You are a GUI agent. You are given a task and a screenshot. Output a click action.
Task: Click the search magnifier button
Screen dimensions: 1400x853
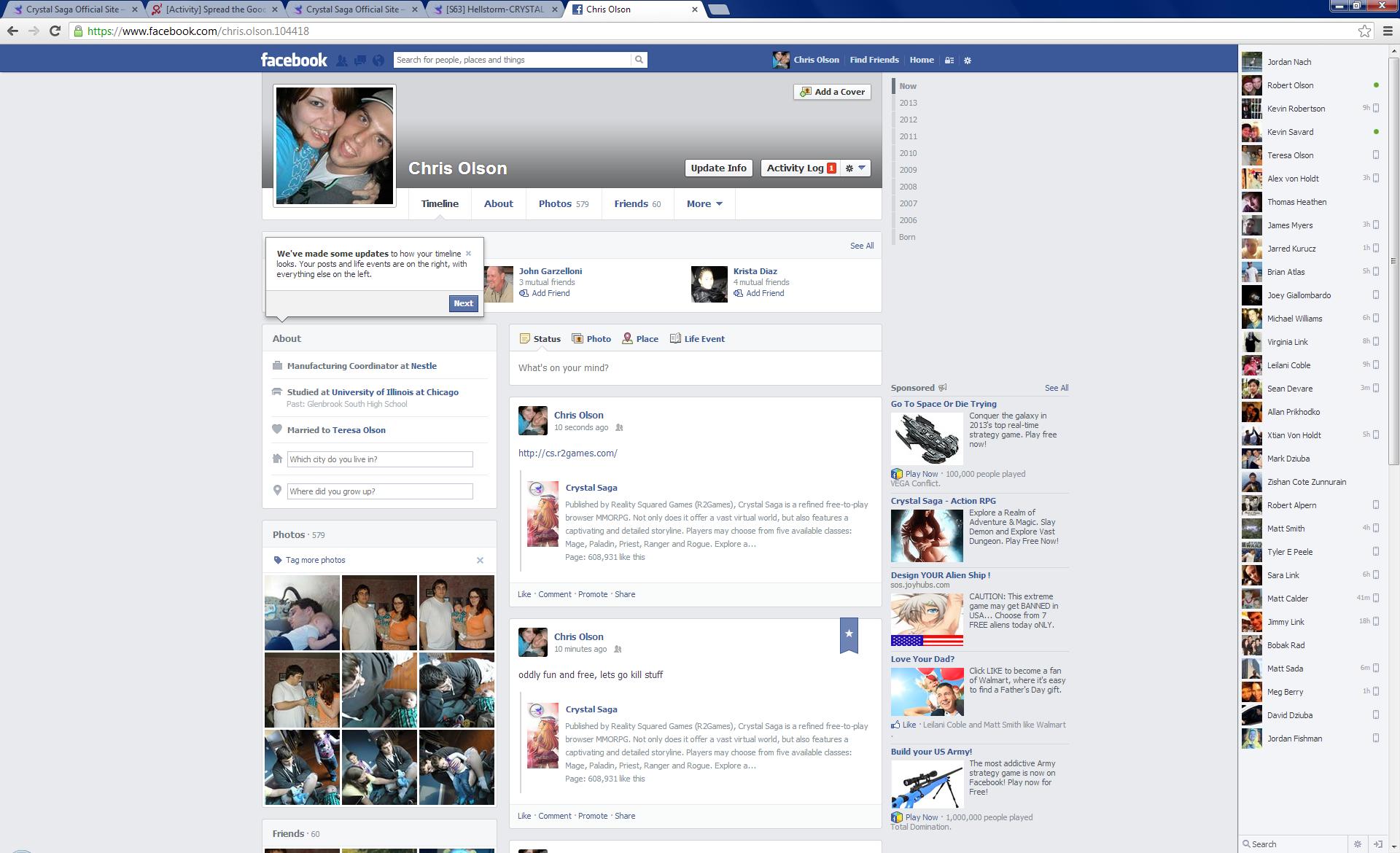tap(639, 60)
